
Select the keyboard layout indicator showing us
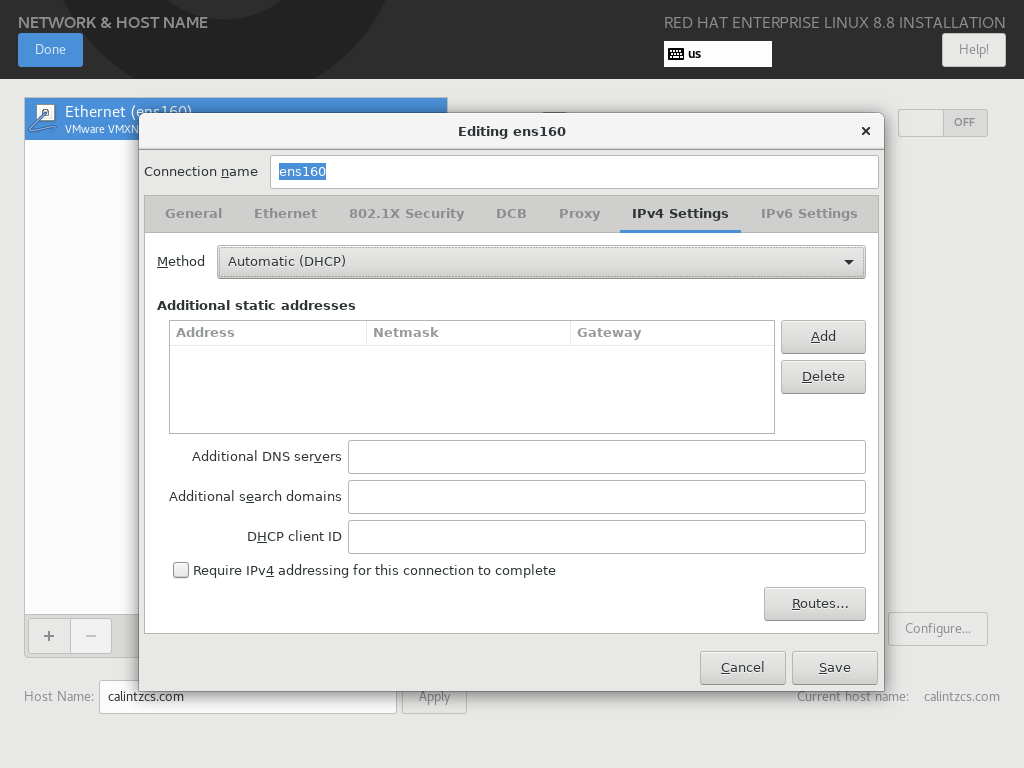[x=716, y=54]
